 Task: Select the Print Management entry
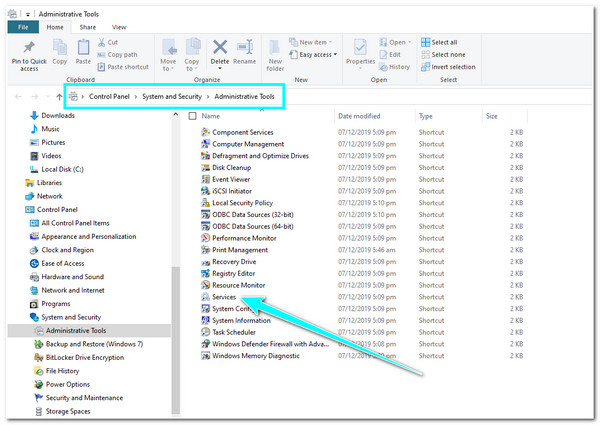click(x=240, y=250)
